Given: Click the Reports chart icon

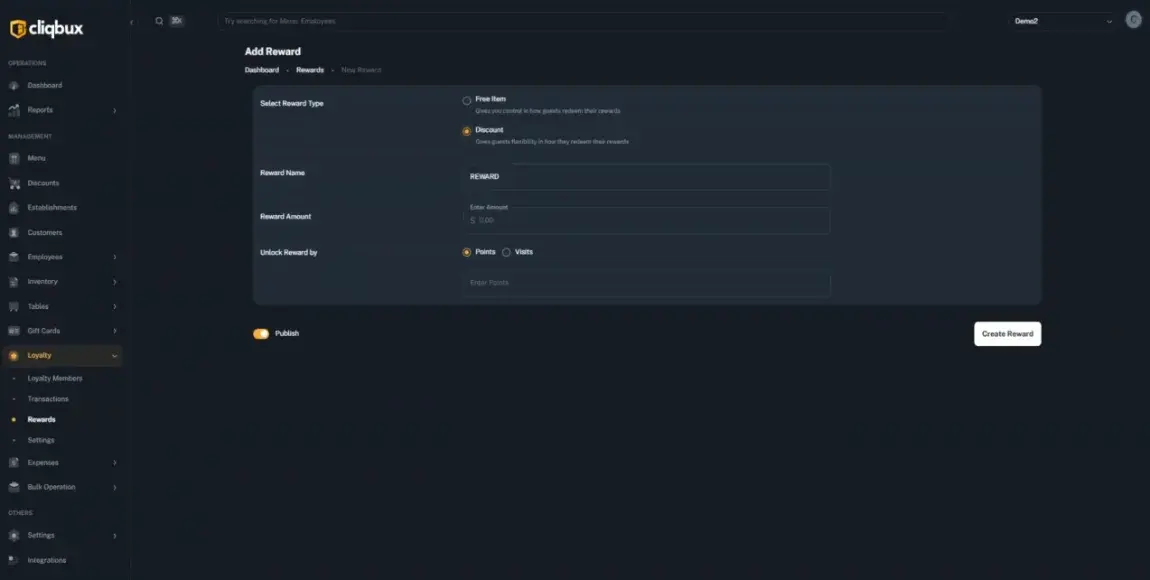Looking at the screenshot, I should pos(13,110).
